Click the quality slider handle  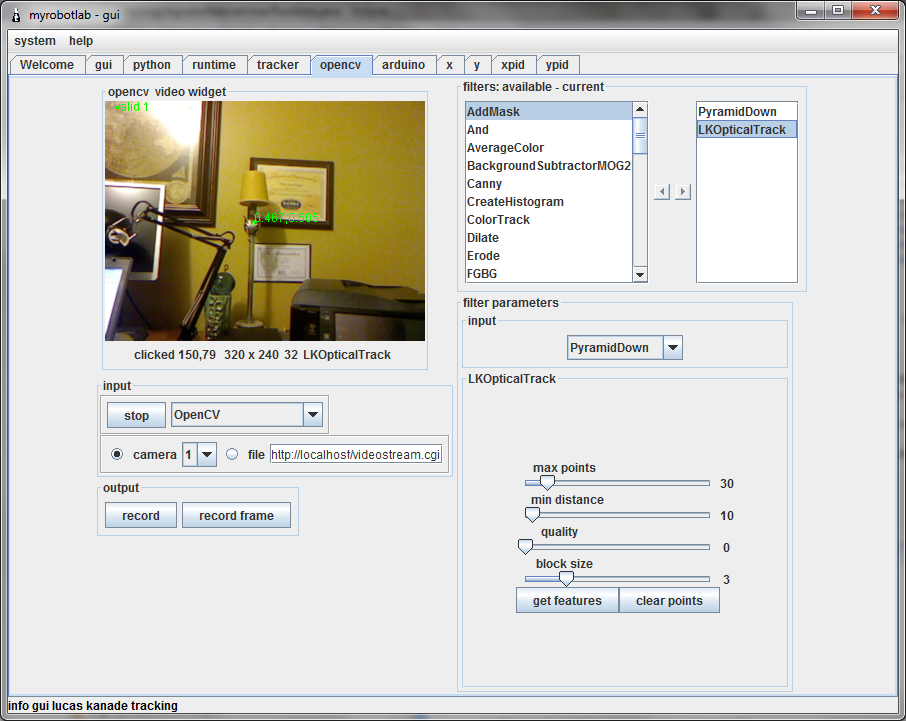click(525, 546)
